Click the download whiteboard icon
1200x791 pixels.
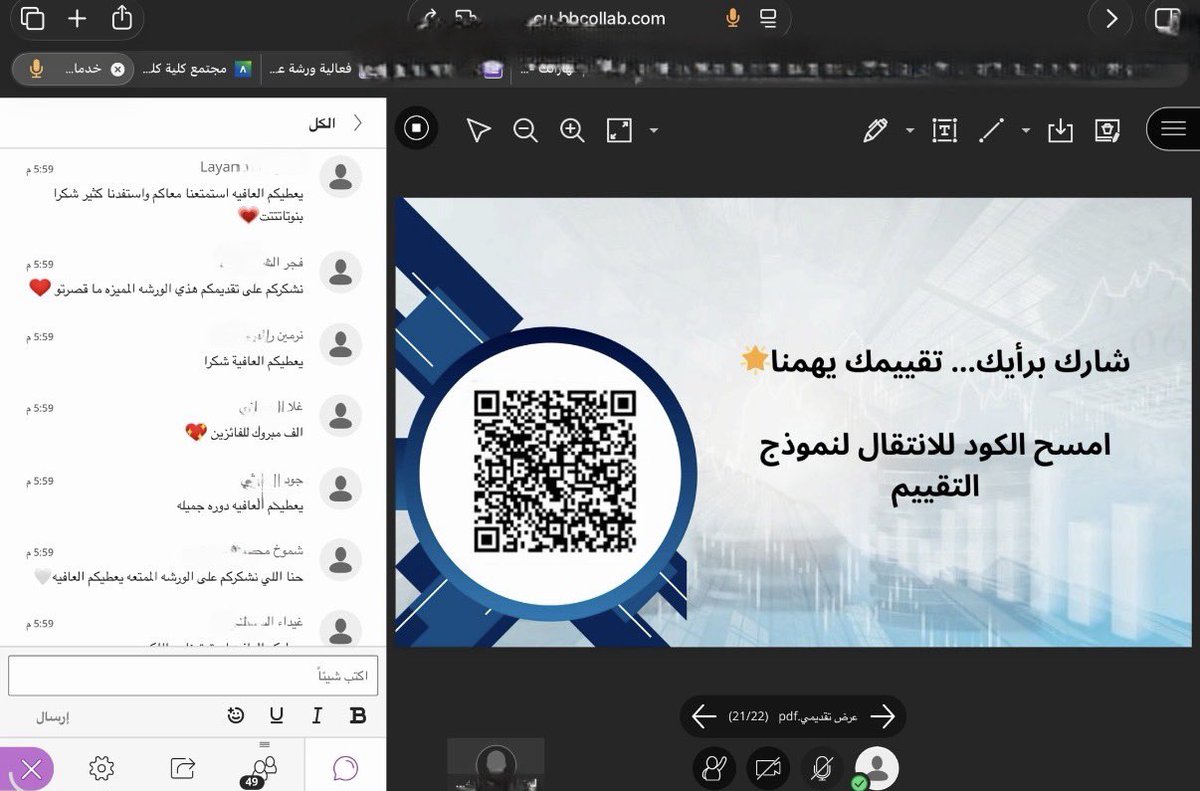tap(1060, 130)
